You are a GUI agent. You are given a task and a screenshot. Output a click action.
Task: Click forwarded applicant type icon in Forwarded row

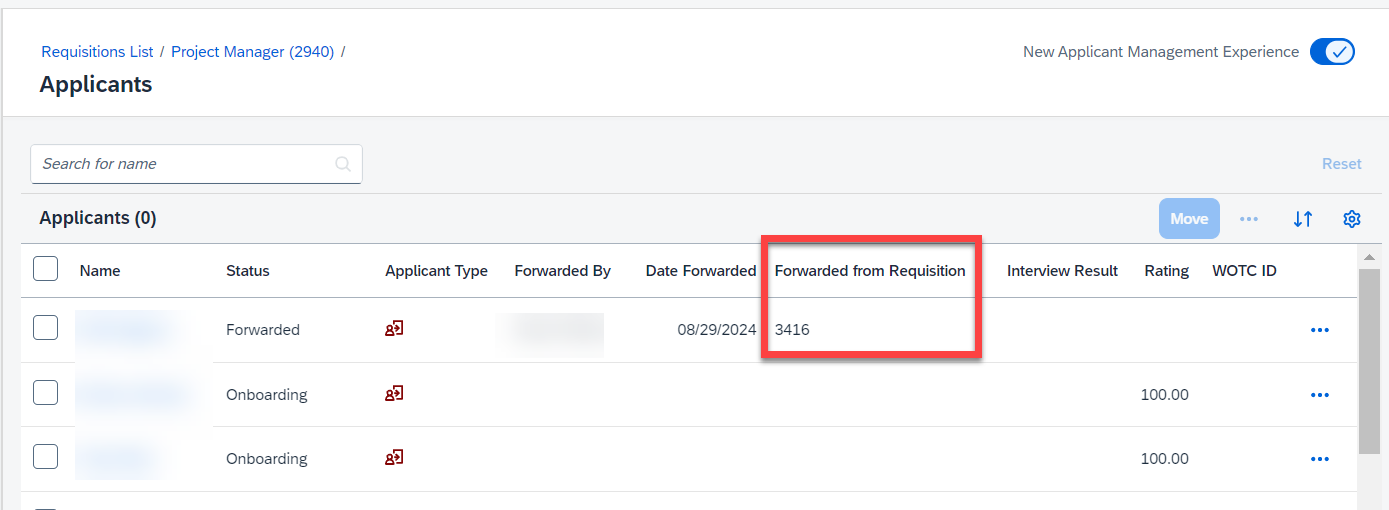394,328
